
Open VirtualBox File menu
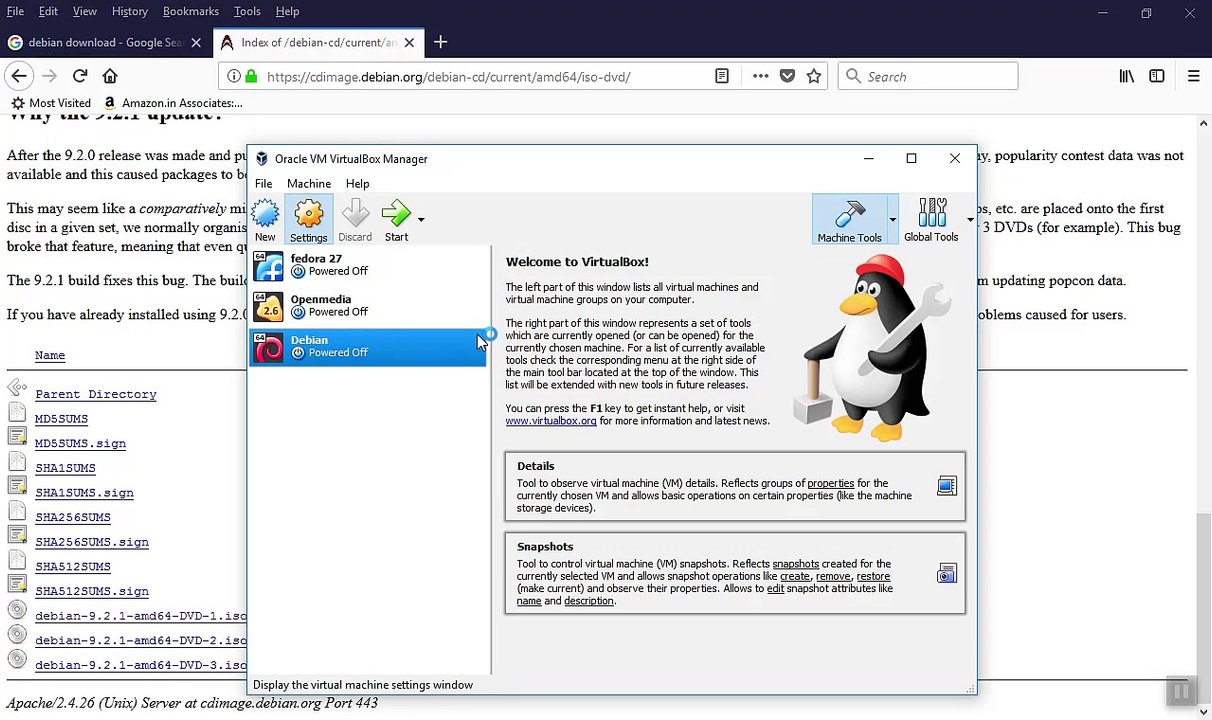tap(263, 184)
